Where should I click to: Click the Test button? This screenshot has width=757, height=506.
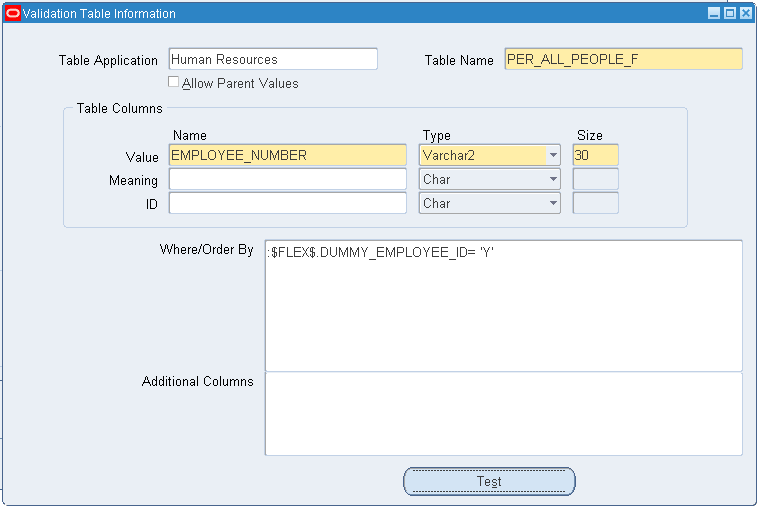click(x=489, y=481)
